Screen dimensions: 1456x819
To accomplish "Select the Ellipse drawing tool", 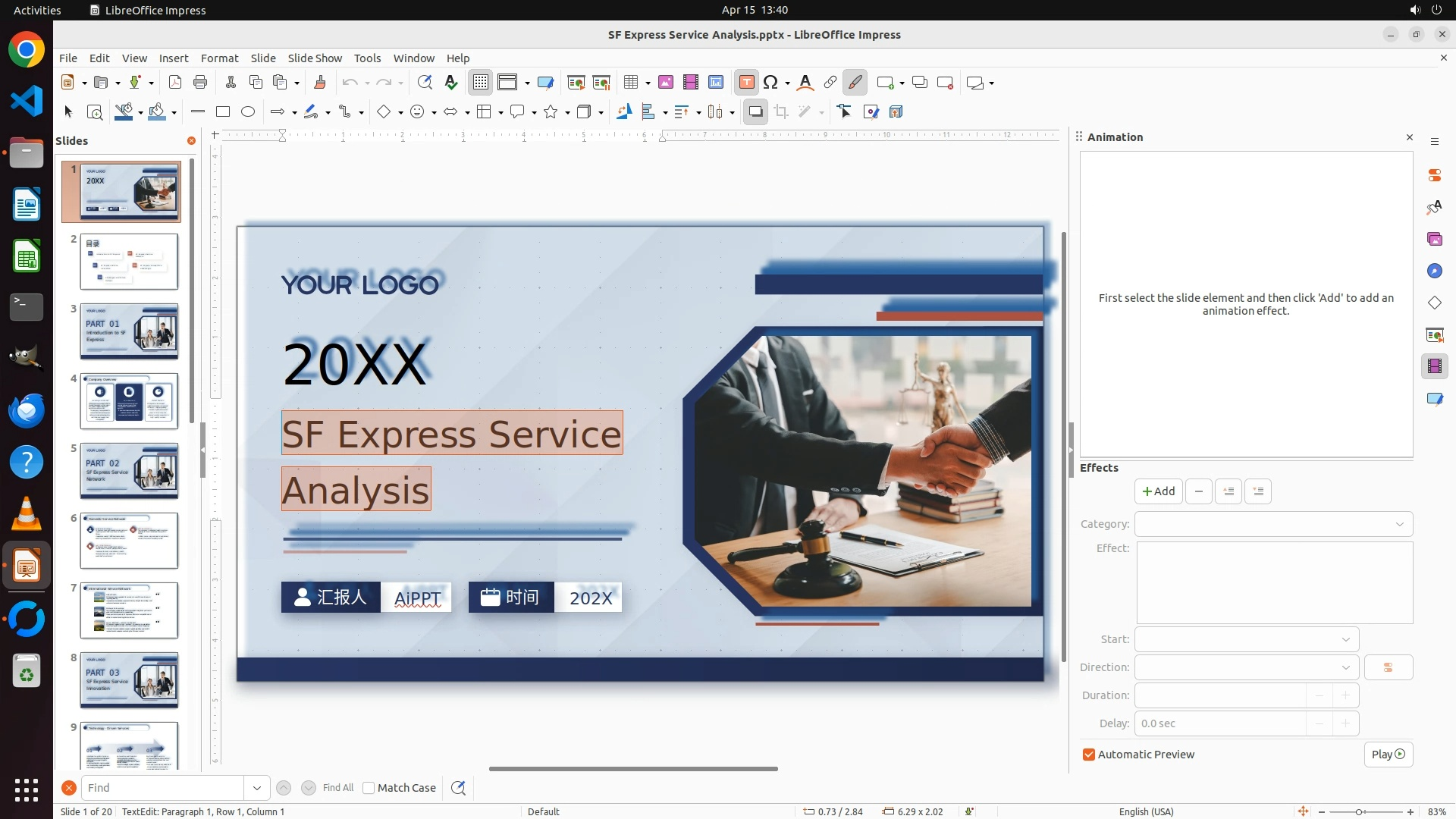I will click(248, 112).
